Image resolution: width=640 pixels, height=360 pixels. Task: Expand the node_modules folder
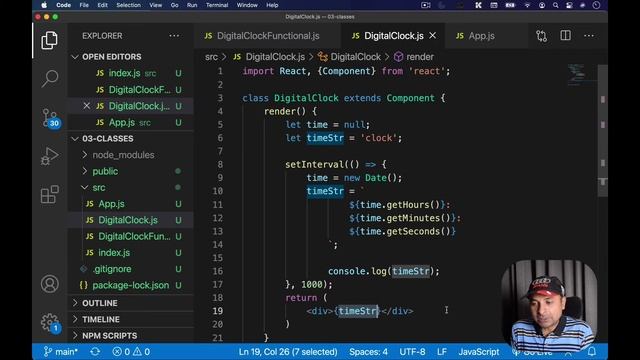123,155
